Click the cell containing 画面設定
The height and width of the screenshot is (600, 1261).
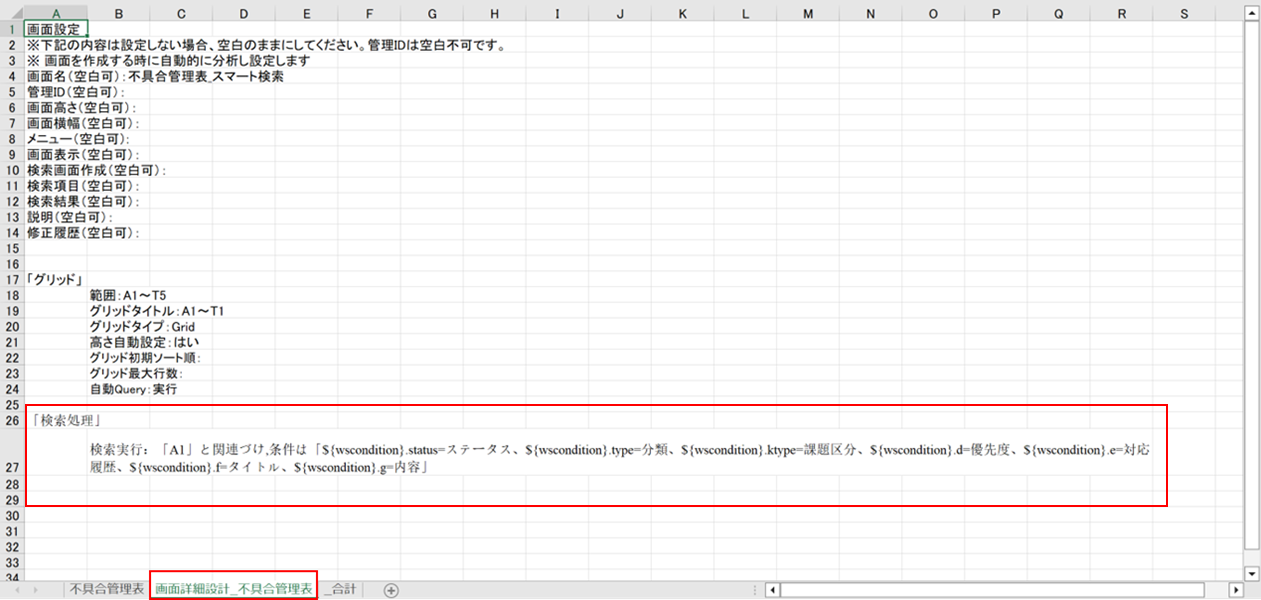56,29
